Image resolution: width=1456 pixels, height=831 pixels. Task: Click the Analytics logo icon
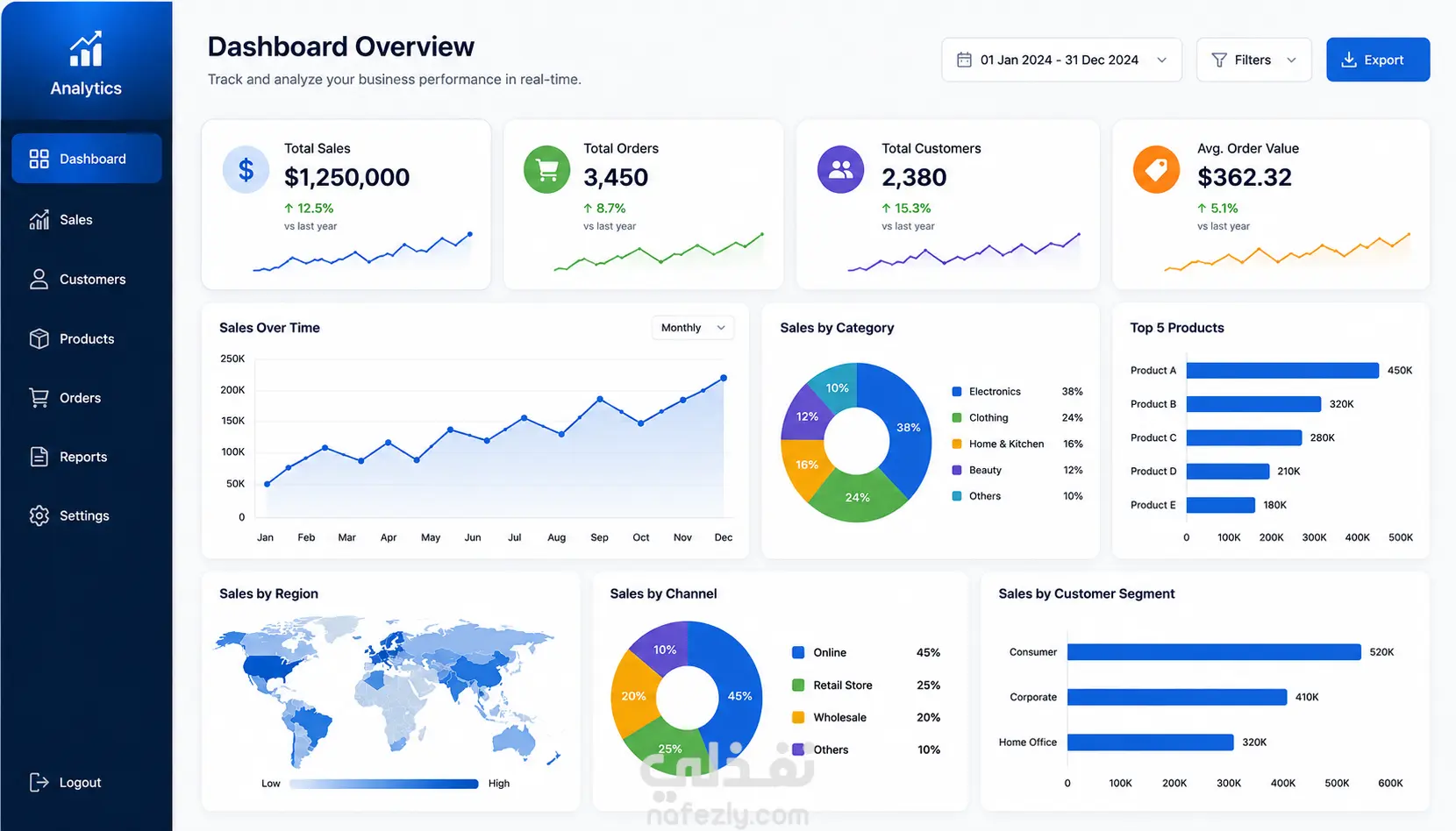86,49
